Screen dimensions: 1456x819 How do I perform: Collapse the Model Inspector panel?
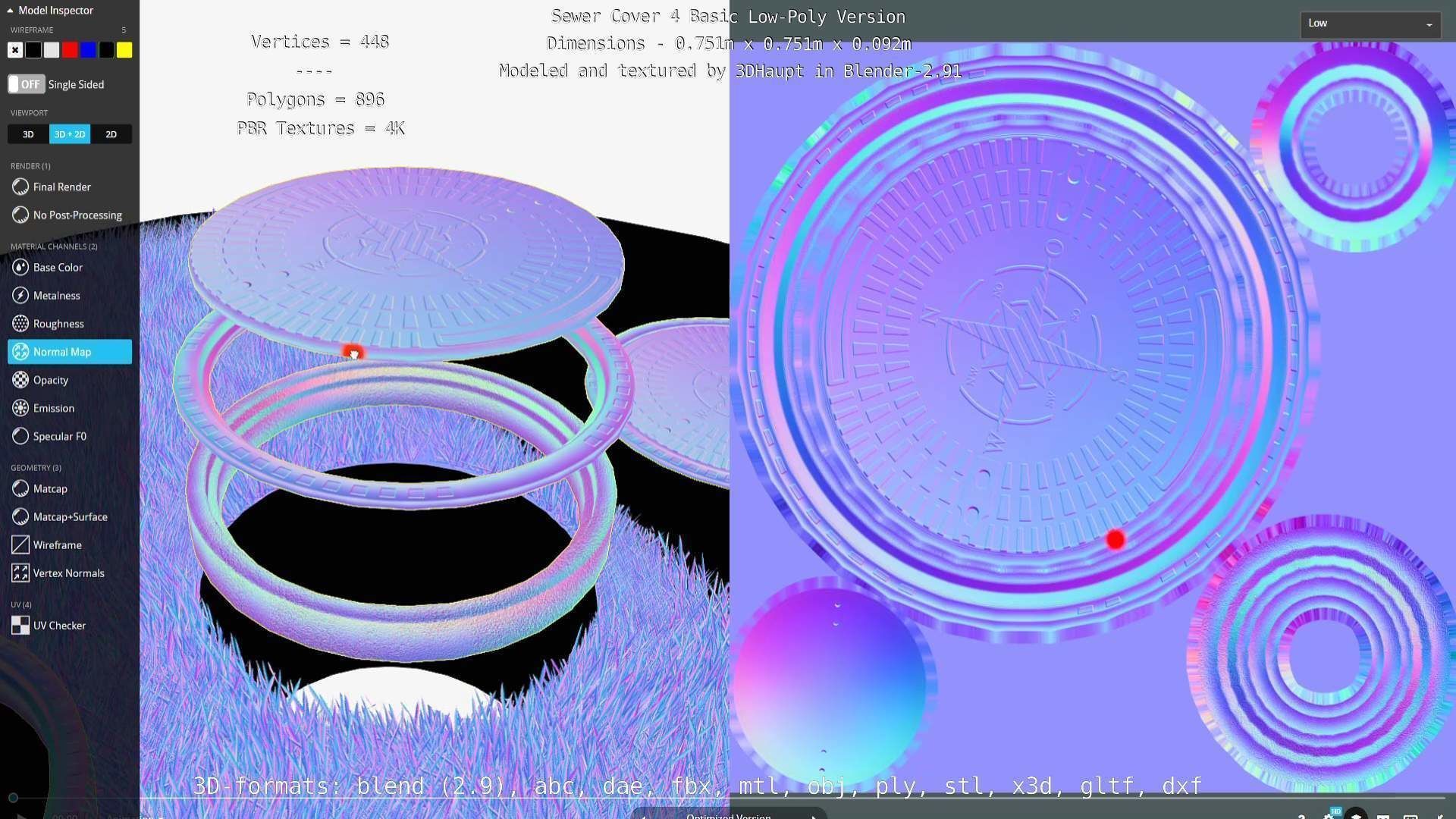(x=11, y=11)
